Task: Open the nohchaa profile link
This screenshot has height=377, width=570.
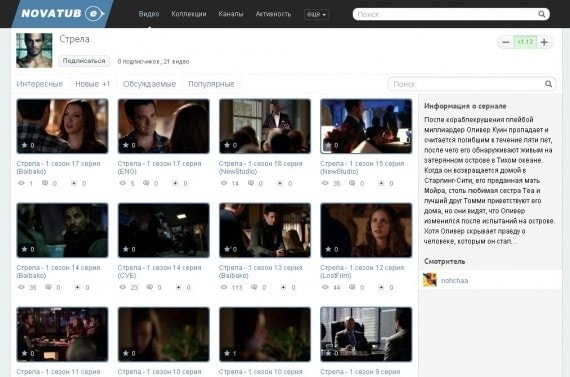Action: click(454, 280)
